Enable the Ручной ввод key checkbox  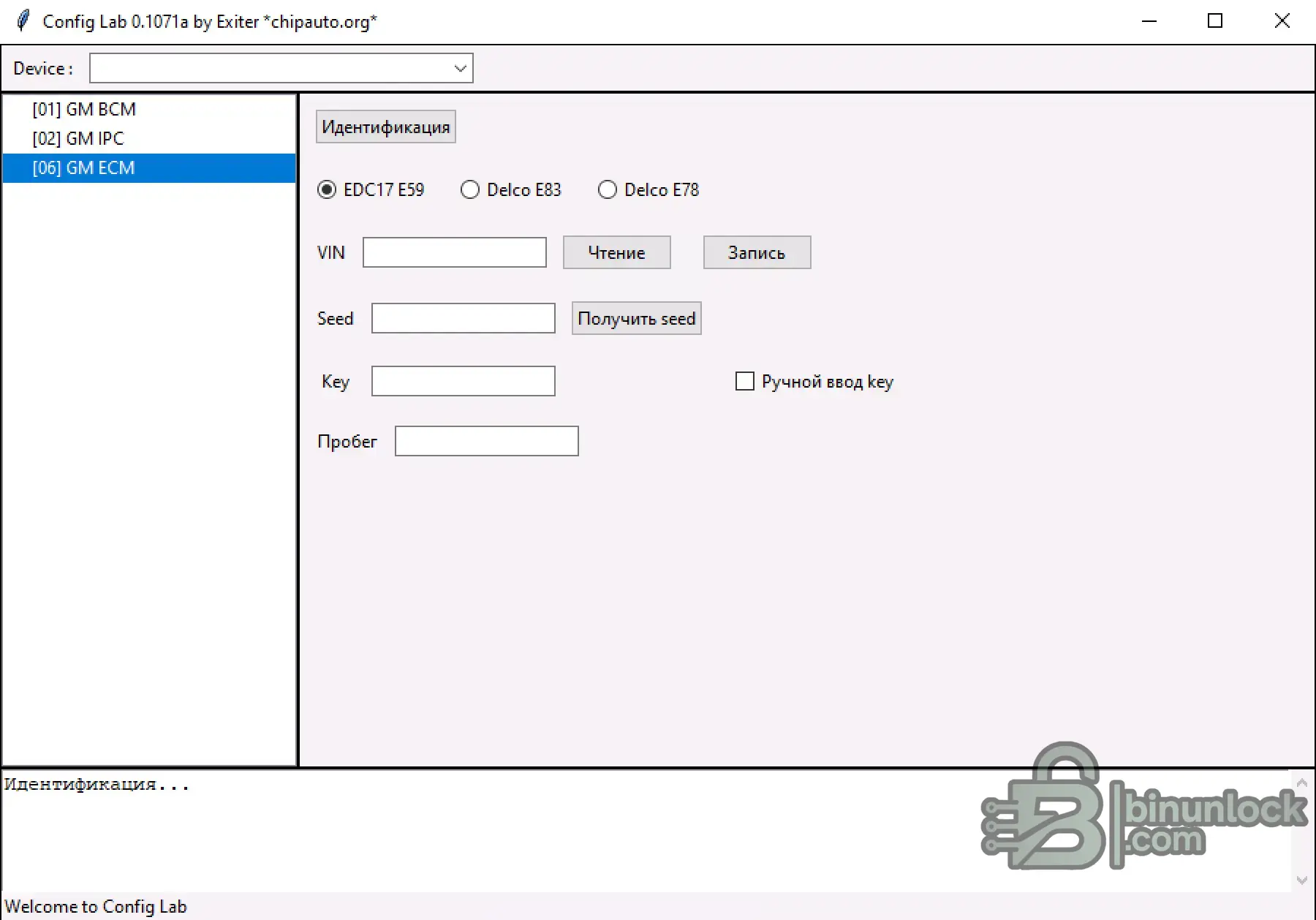click(745, 381)
